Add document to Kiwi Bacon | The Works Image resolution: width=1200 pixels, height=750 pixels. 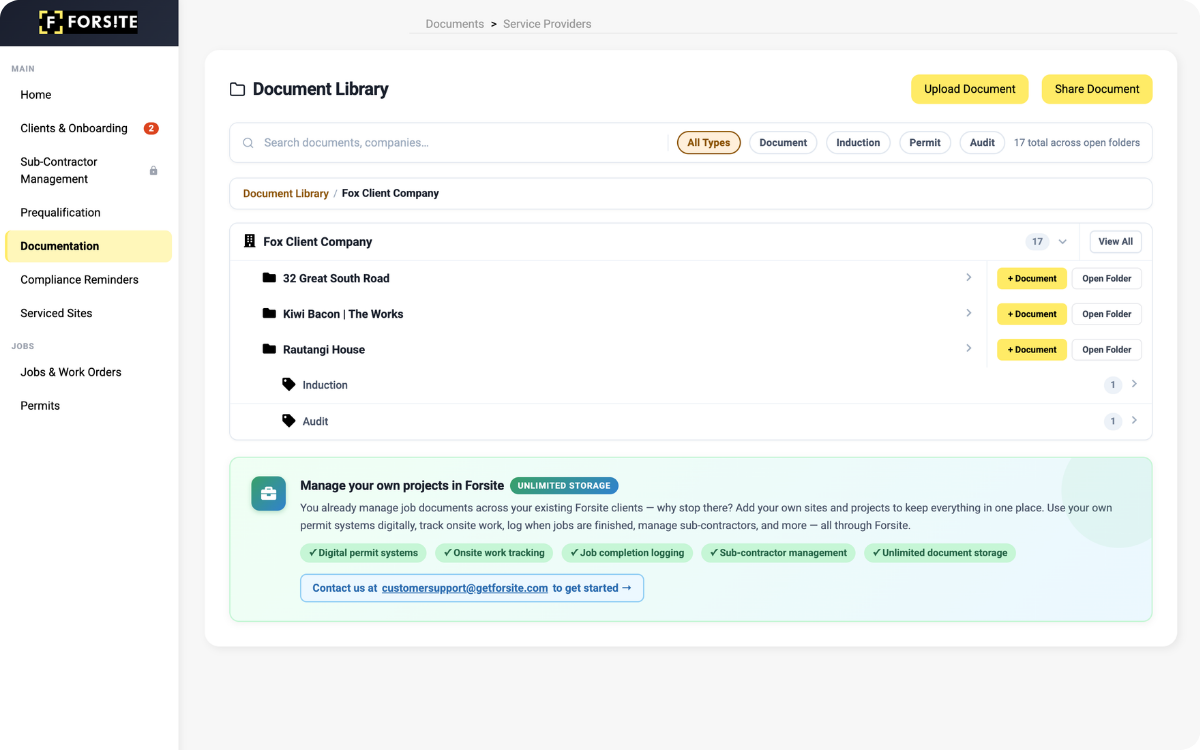coord(1032,314)
